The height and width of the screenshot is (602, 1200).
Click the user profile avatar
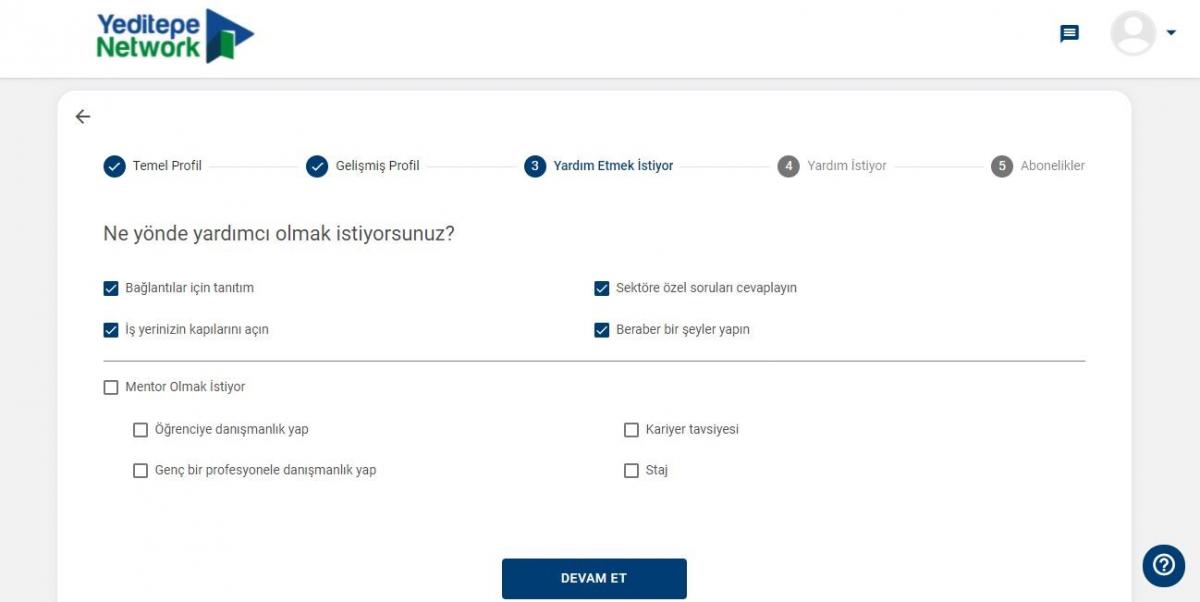pyautogui.click(x=1133, y=34)
